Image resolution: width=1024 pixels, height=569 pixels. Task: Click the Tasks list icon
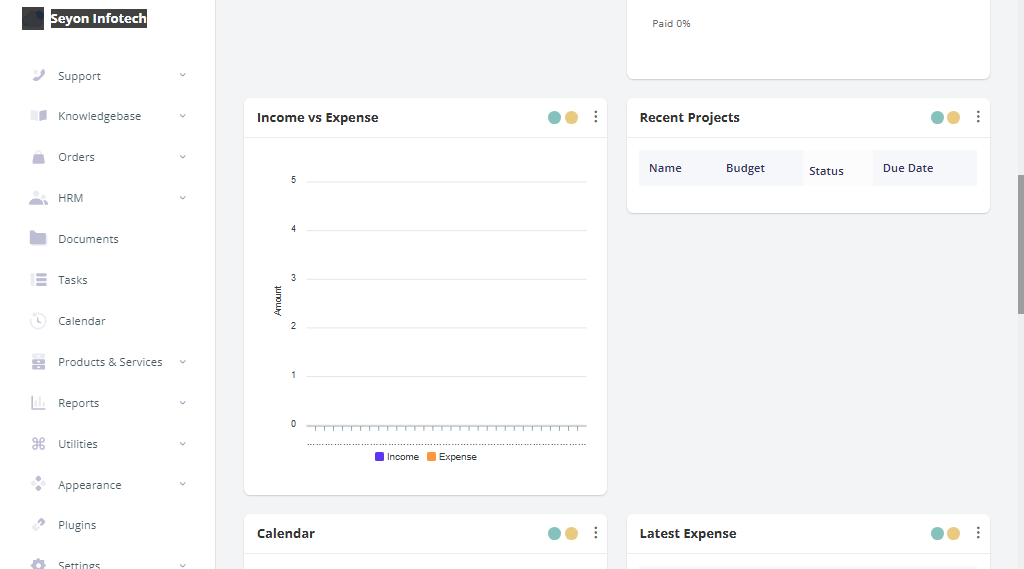pos(39,280)
